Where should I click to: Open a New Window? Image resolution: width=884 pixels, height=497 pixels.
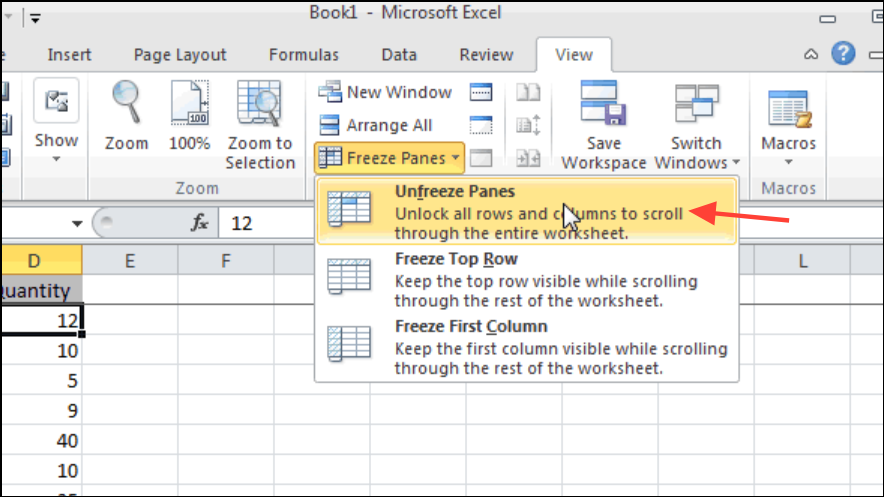pyautogui.click(x=385, y=93)
